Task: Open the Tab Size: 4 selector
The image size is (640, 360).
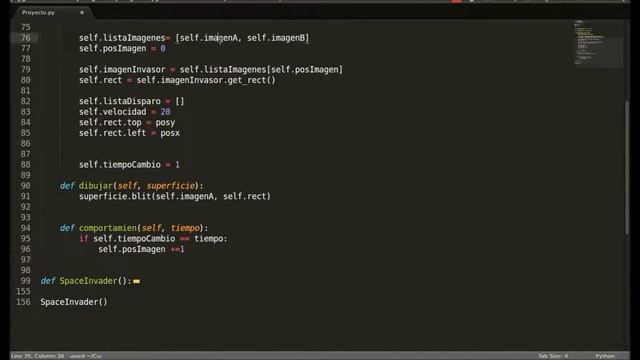Action: point(553,356)
